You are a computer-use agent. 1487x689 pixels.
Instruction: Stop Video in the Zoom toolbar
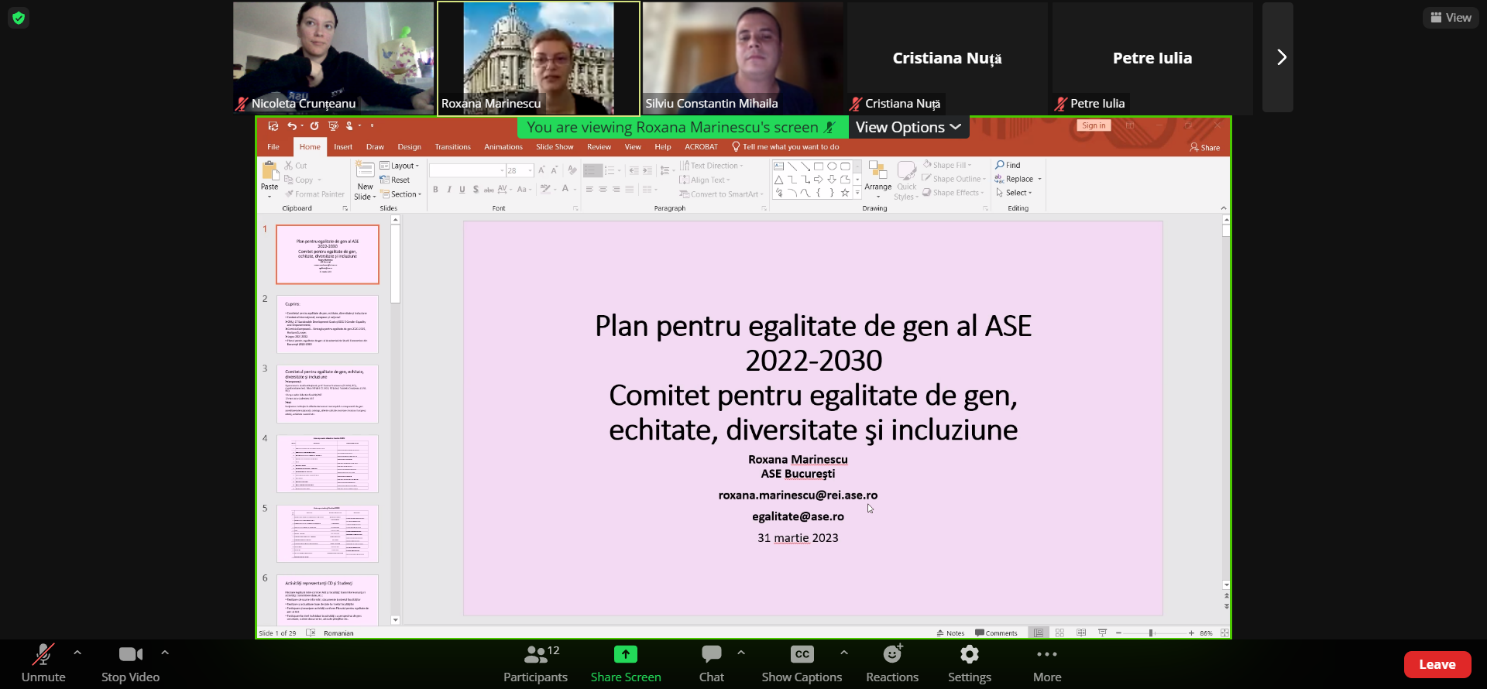click(130, 664)
